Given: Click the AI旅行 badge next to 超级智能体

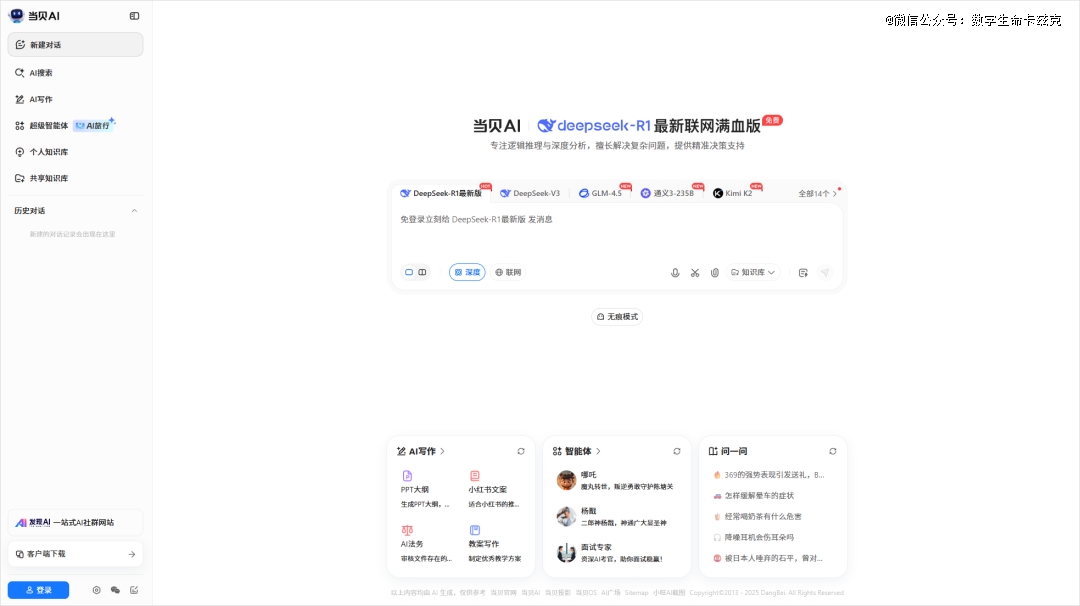Looking at the screenshot, I should [93, 125].
